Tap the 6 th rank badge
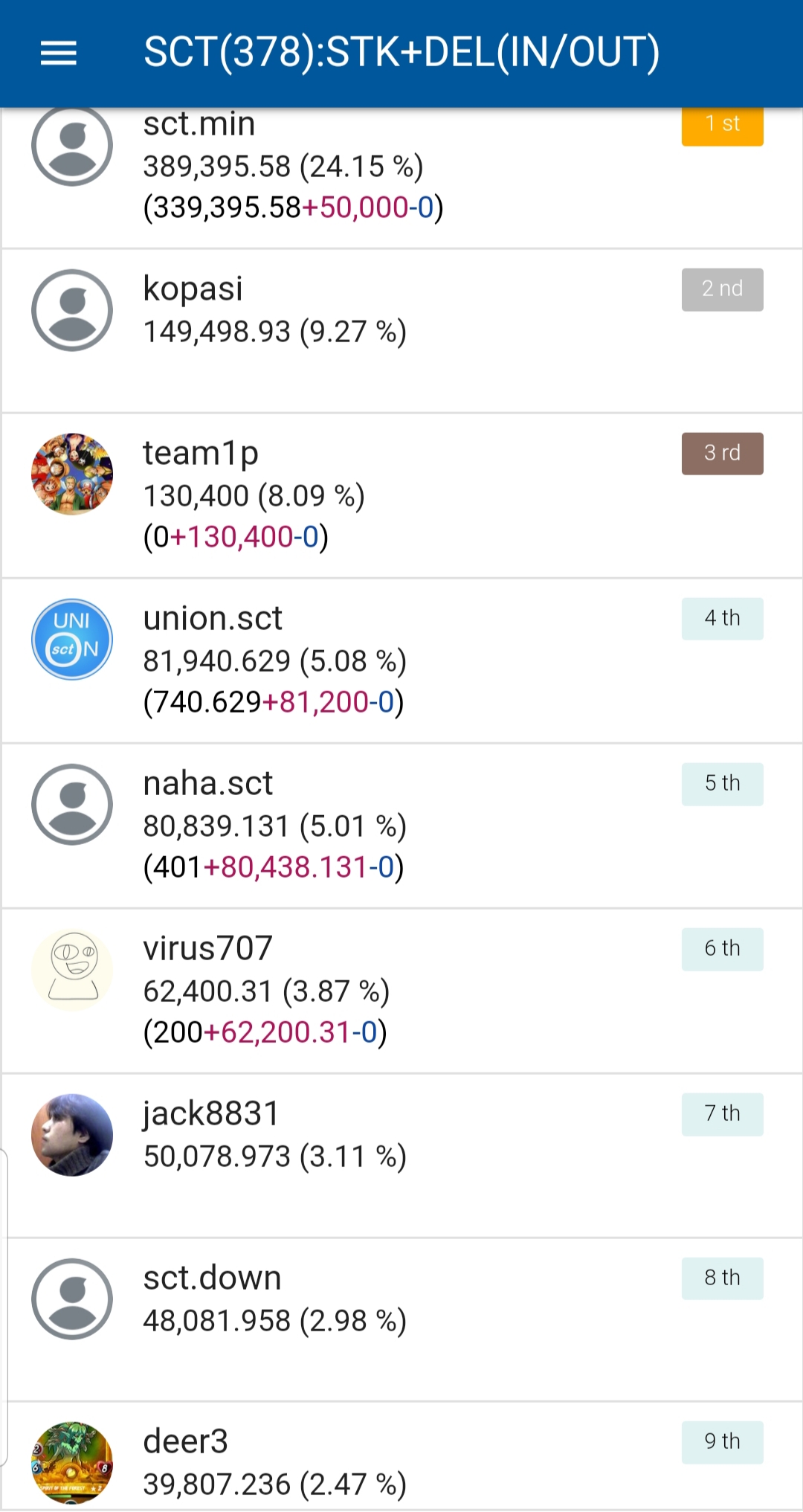Screen dimensions: 803x1512 click(723, 949)
